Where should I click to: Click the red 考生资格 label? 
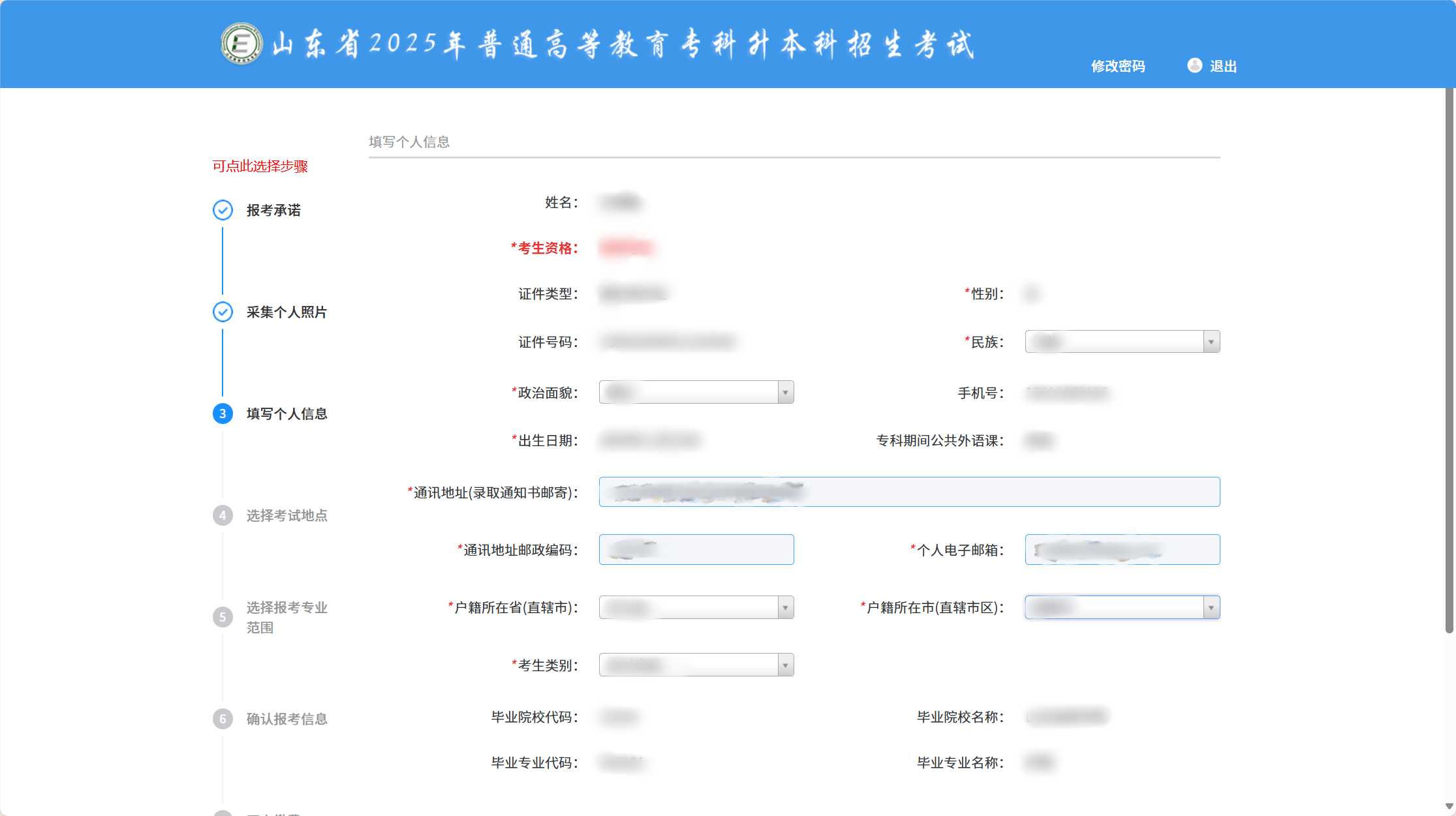tap(544, 248)
